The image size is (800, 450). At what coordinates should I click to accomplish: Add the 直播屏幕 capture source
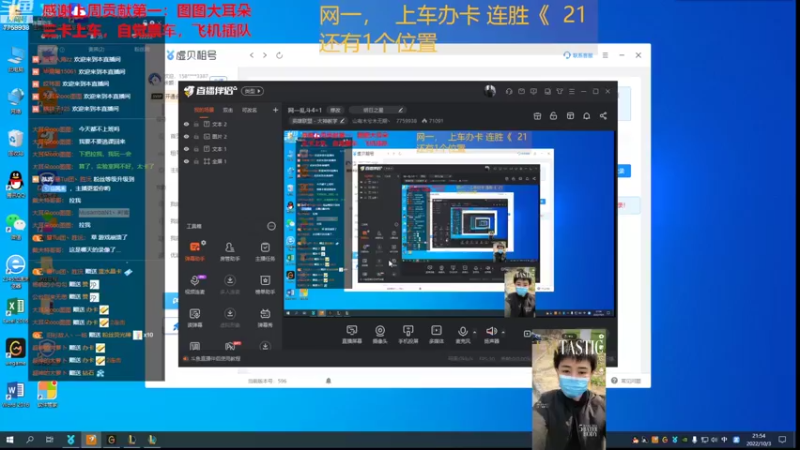pos(352,334)
